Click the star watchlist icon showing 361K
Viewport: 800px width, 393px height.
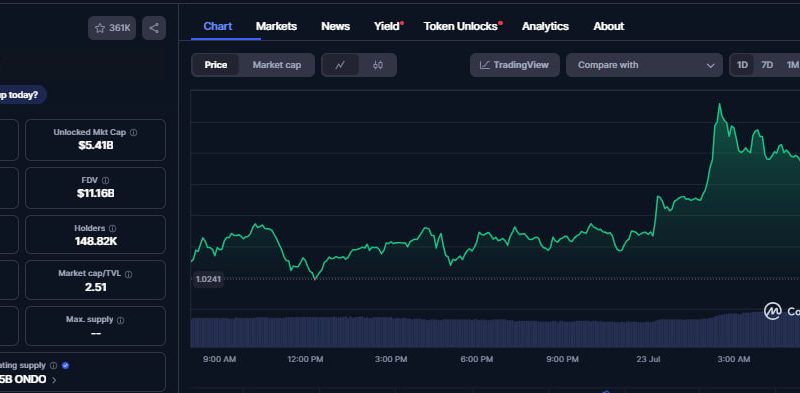click(112, 28)
